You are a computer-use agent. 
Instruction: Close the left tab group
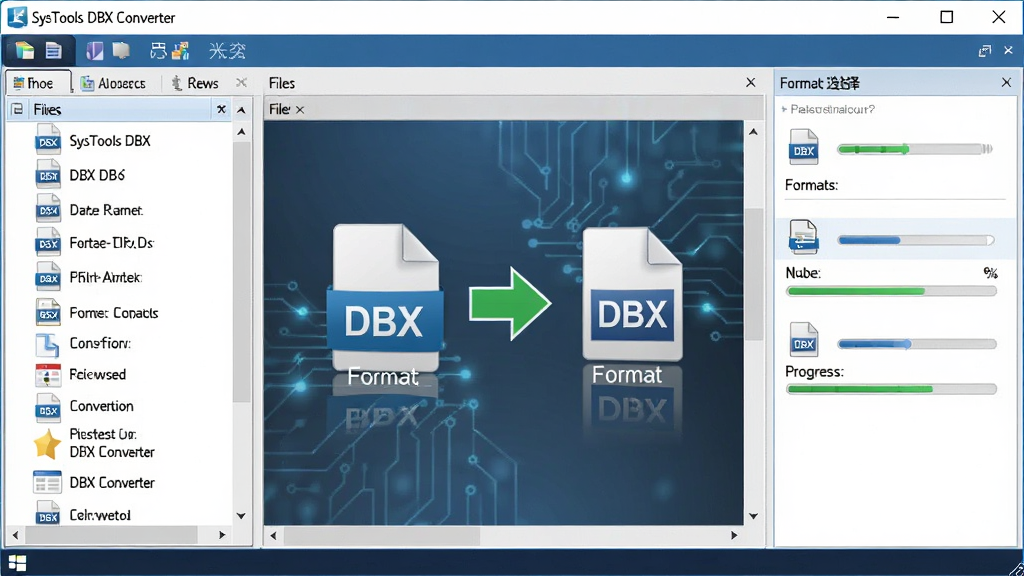241,82
